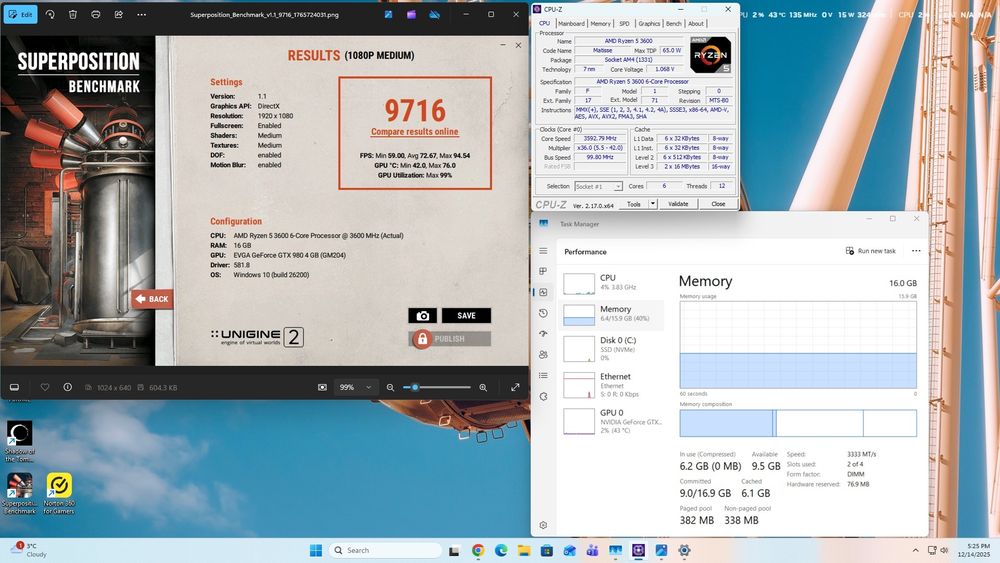Click the zoom in magnifier in Photos
1000x563 pixels.
[483, 387]
